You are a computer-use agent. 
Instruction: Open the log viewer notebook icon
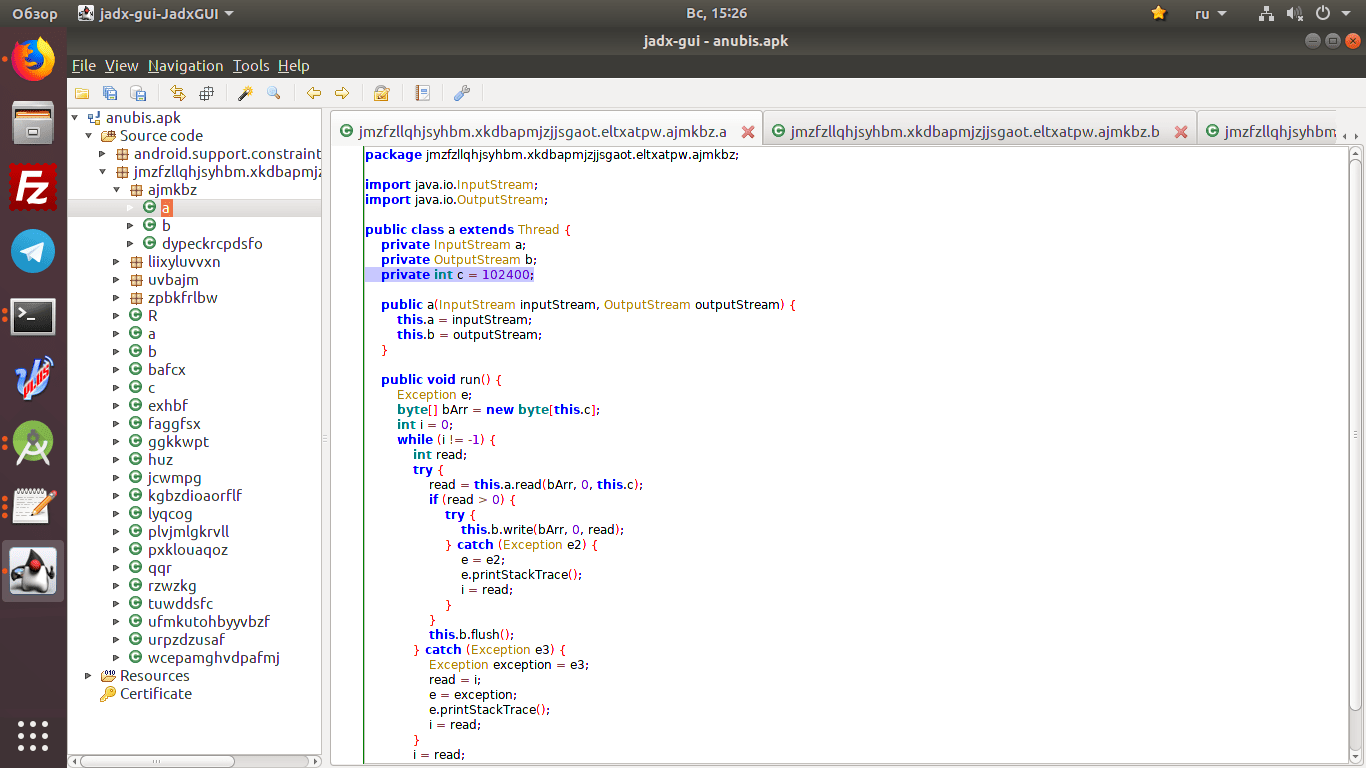(x=423, y=93)
